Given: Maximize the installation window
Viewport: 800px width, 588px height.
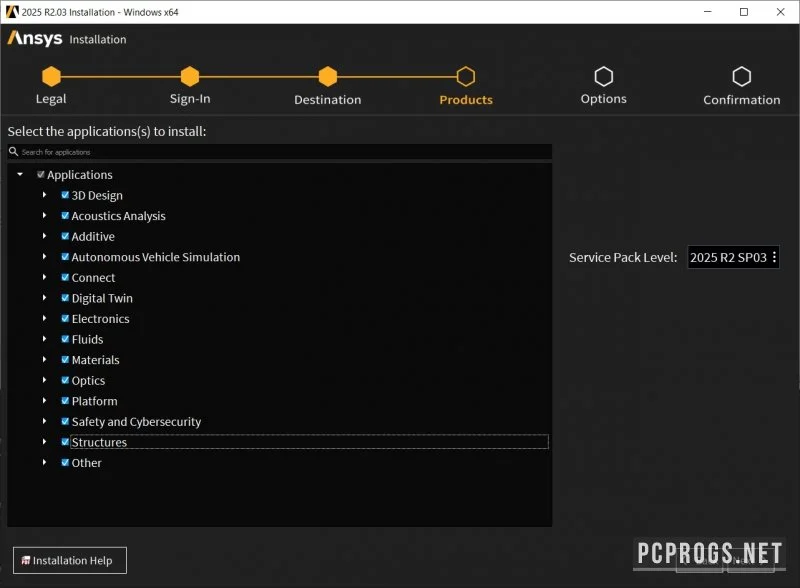Looking at the screenshot, I should [744, 12].
